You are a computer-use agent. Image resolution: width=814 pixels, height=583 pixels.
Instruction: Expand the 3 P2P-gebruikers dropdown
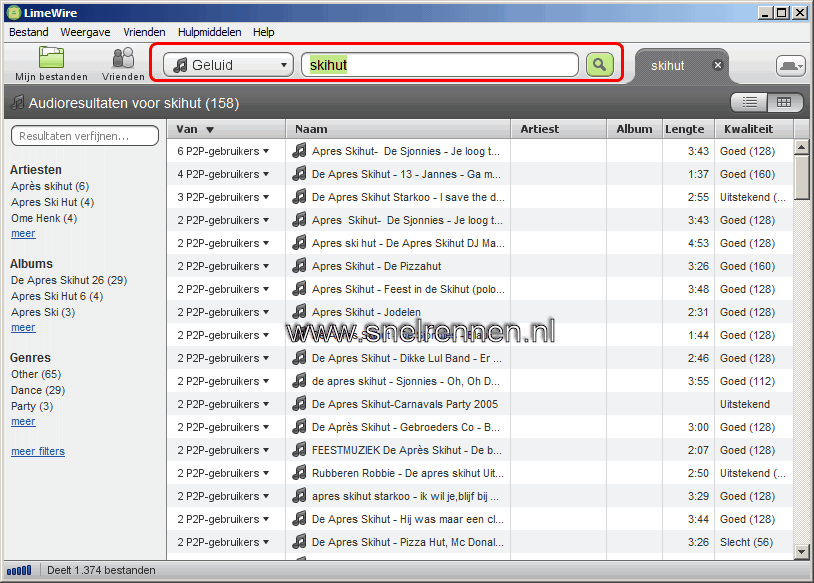coord(266,197)
